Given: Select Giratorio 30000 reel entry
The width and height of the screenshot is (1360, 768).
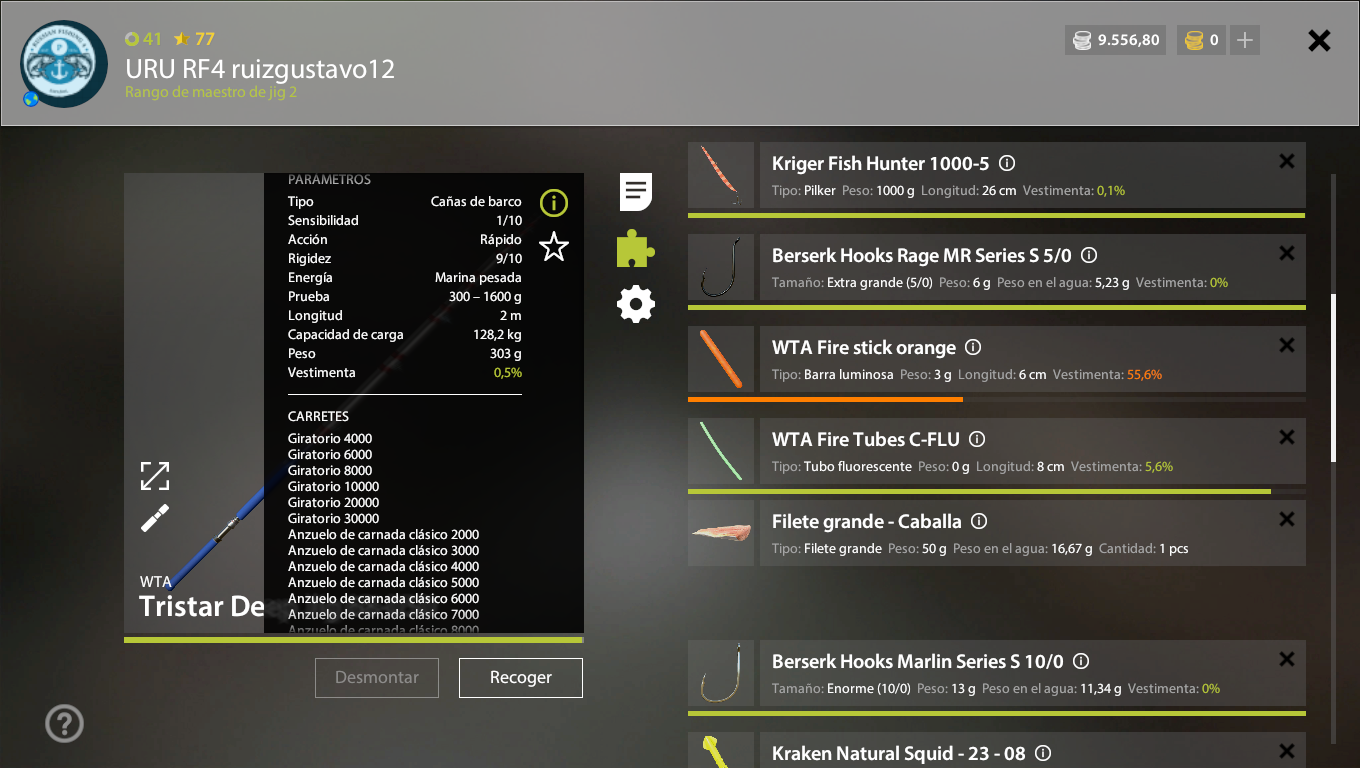Looking at the screenshot, I should point(334,518).
